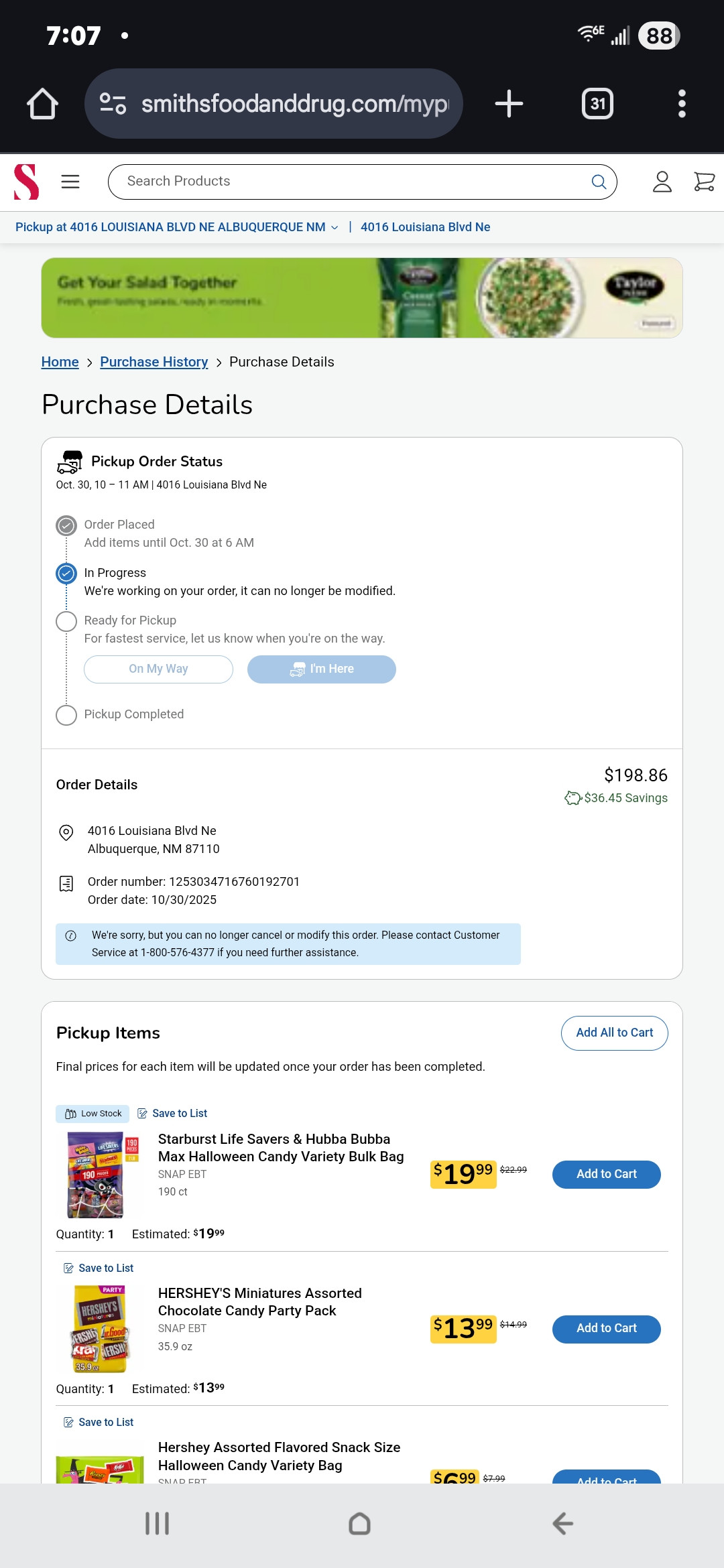Save Starburst candy bag to list
This screenshot has width=724, height=1568.
(173, 1114)
